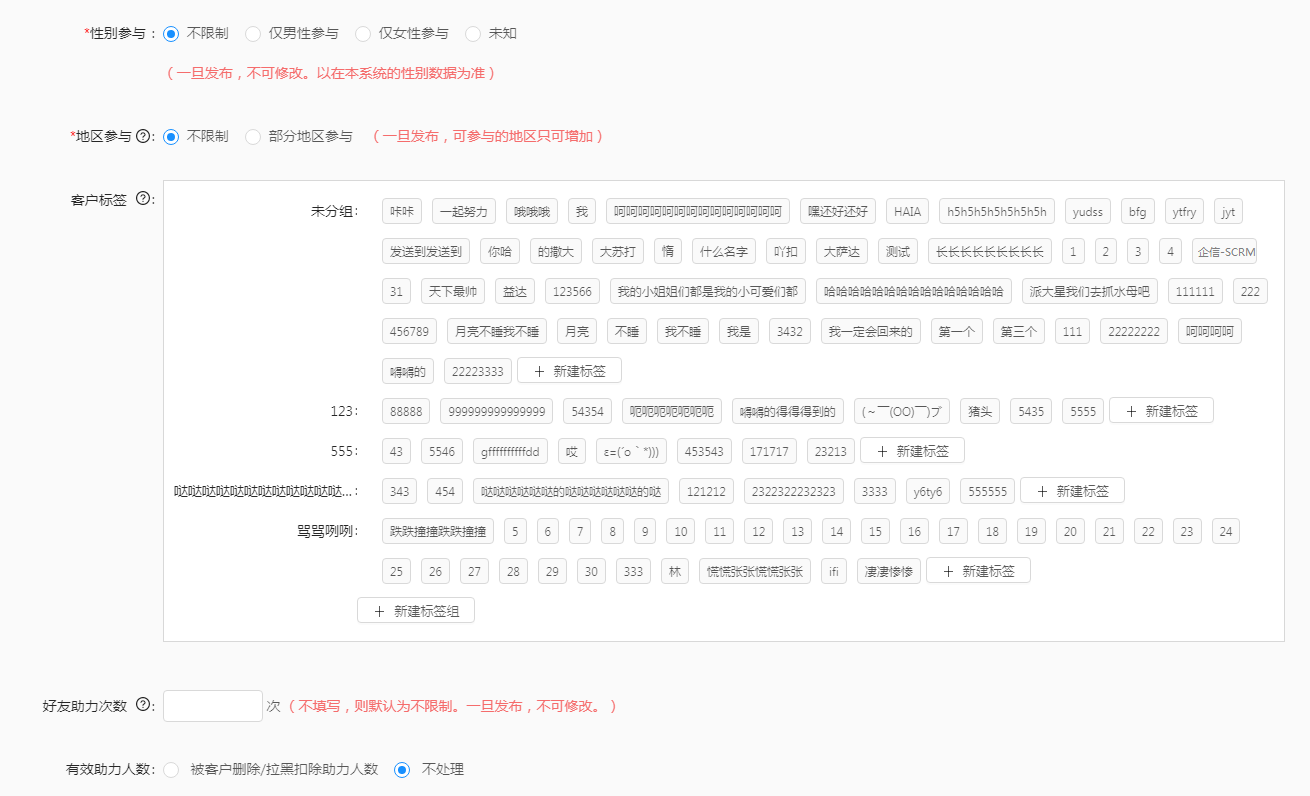1310x796 pixels.
Task: Choose 被客户删除/拉黑扣除助力人数 option
Action: pyautogui.click(x=171, y=770)
